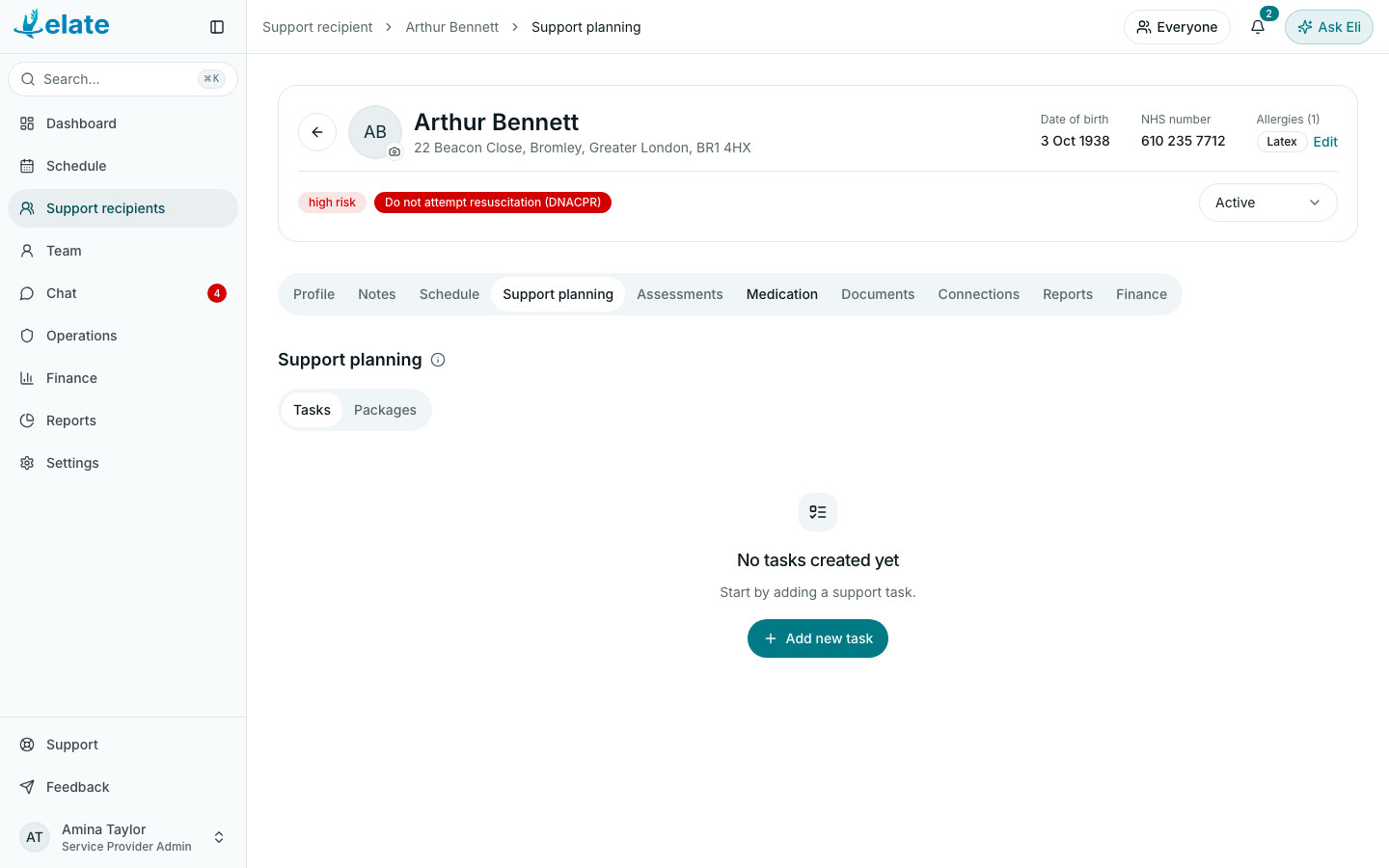Open Reports in sidebar
Viewport: 1389px width, 868px height.
[x=123, y=420]
